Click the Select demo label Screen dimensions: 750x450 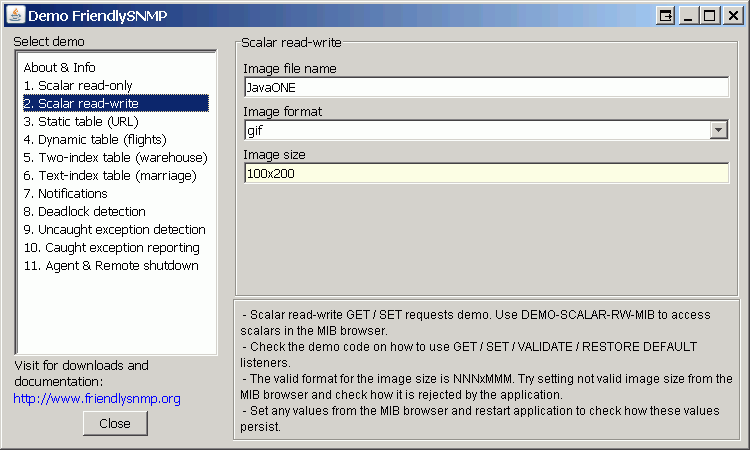pyautogui.click(x=49, y=42)
